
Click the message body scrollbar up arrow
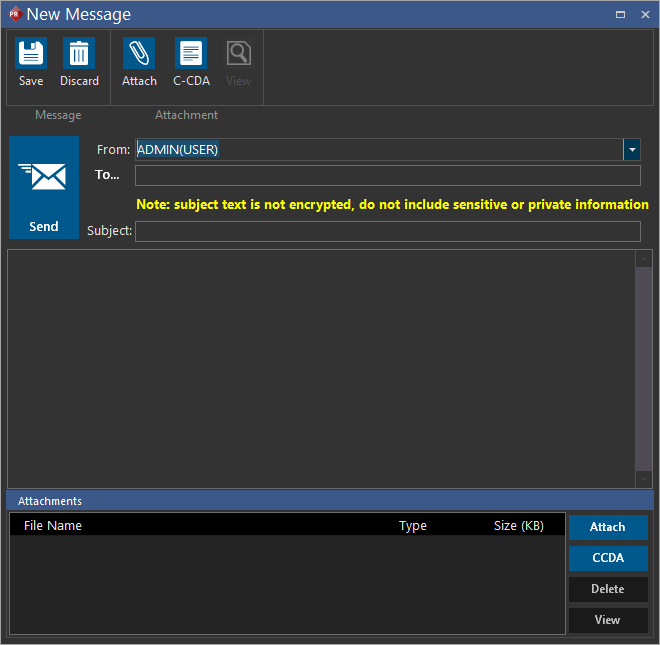pyautogui.click(x=645, y=260)
